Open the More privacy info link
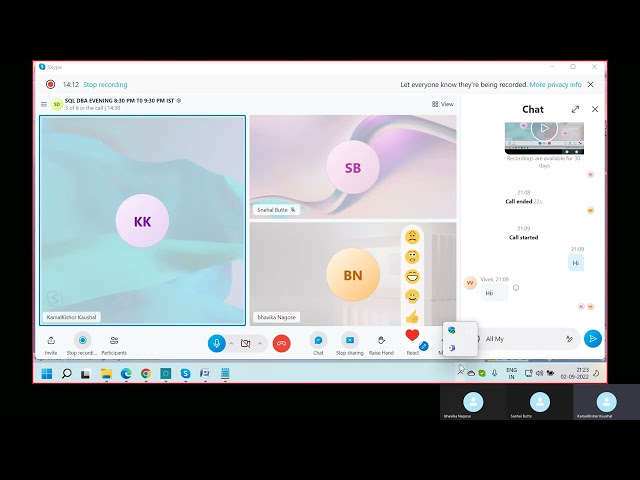The height and width of the screenshot is (480, 640). 555,84
